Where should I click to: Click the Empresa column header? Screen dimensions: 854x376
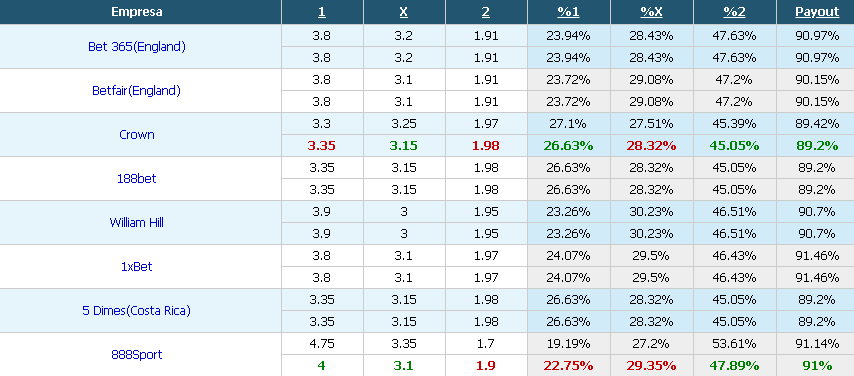click(x=137, y=12)
